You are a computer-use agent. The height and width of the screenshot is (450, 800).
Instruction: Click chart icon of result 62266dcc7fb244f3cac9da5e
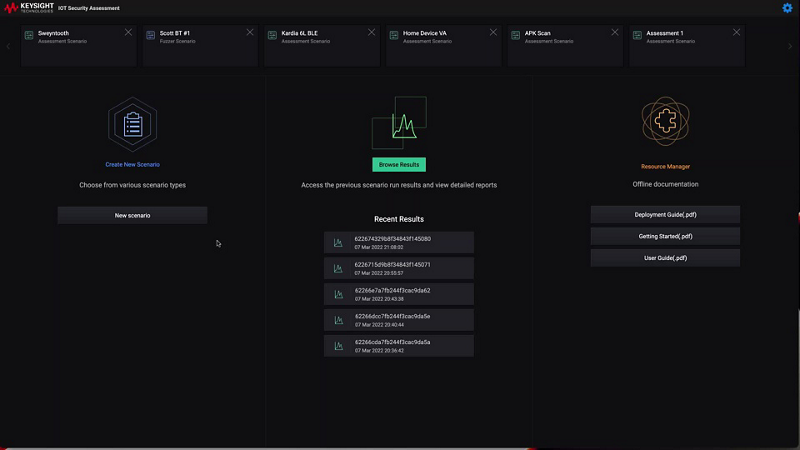click(x=338, y=320)
